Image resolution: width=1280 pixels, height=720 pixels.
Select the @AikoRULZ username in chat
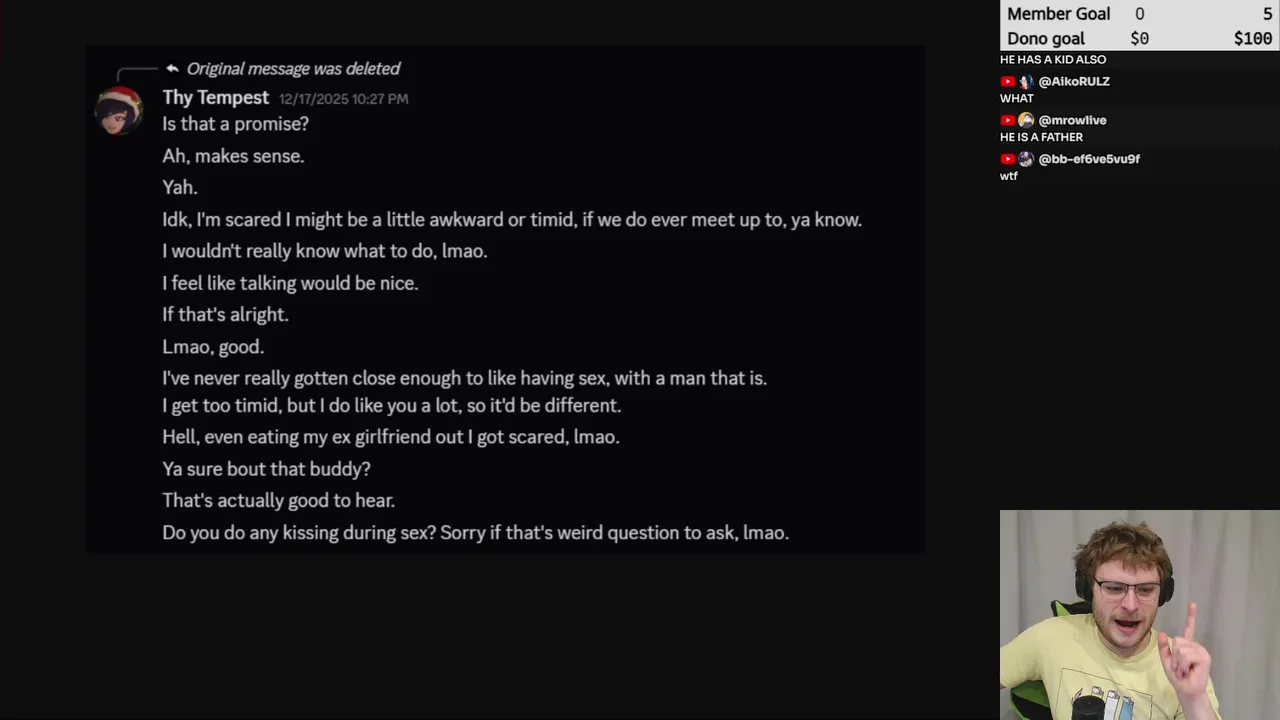(1074, 81)
